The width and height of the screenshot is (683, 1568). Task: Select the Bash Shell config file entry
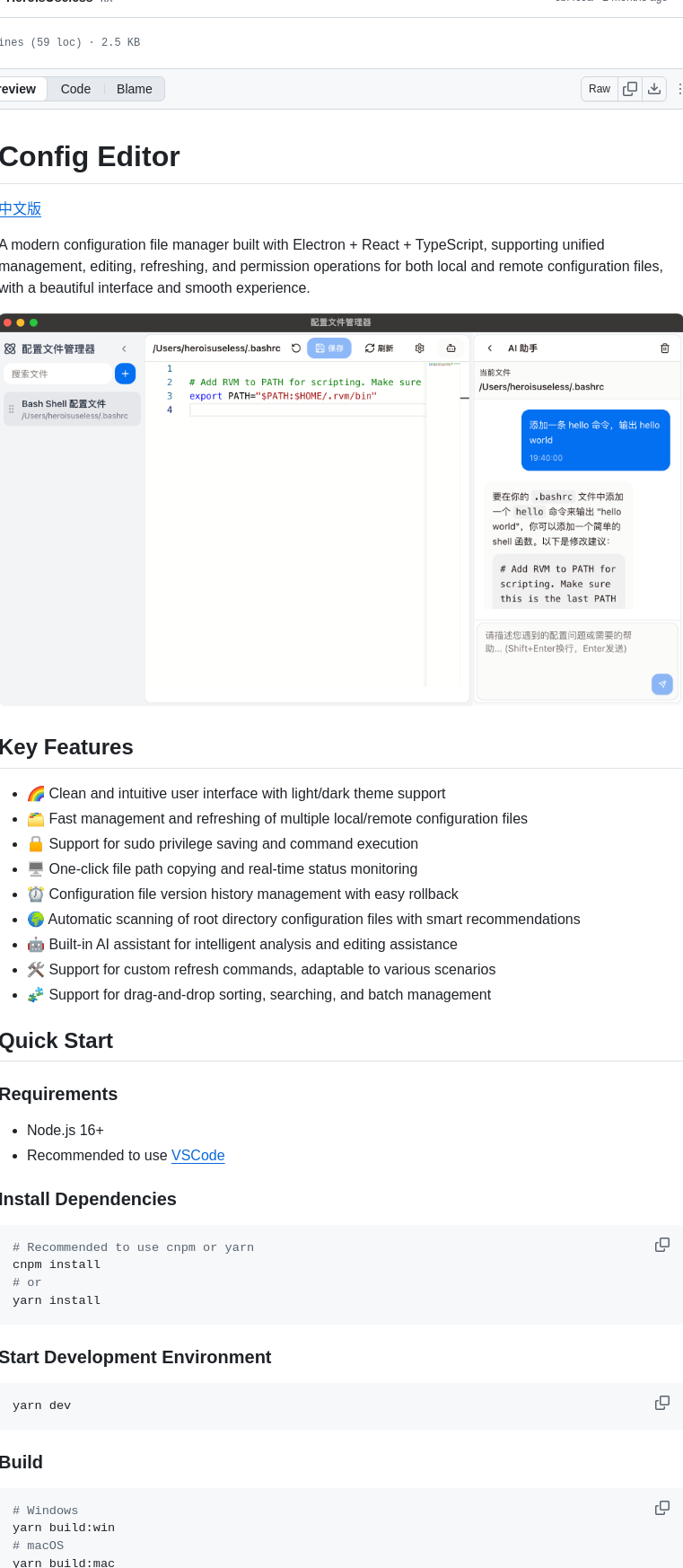(x=73, y=409)
